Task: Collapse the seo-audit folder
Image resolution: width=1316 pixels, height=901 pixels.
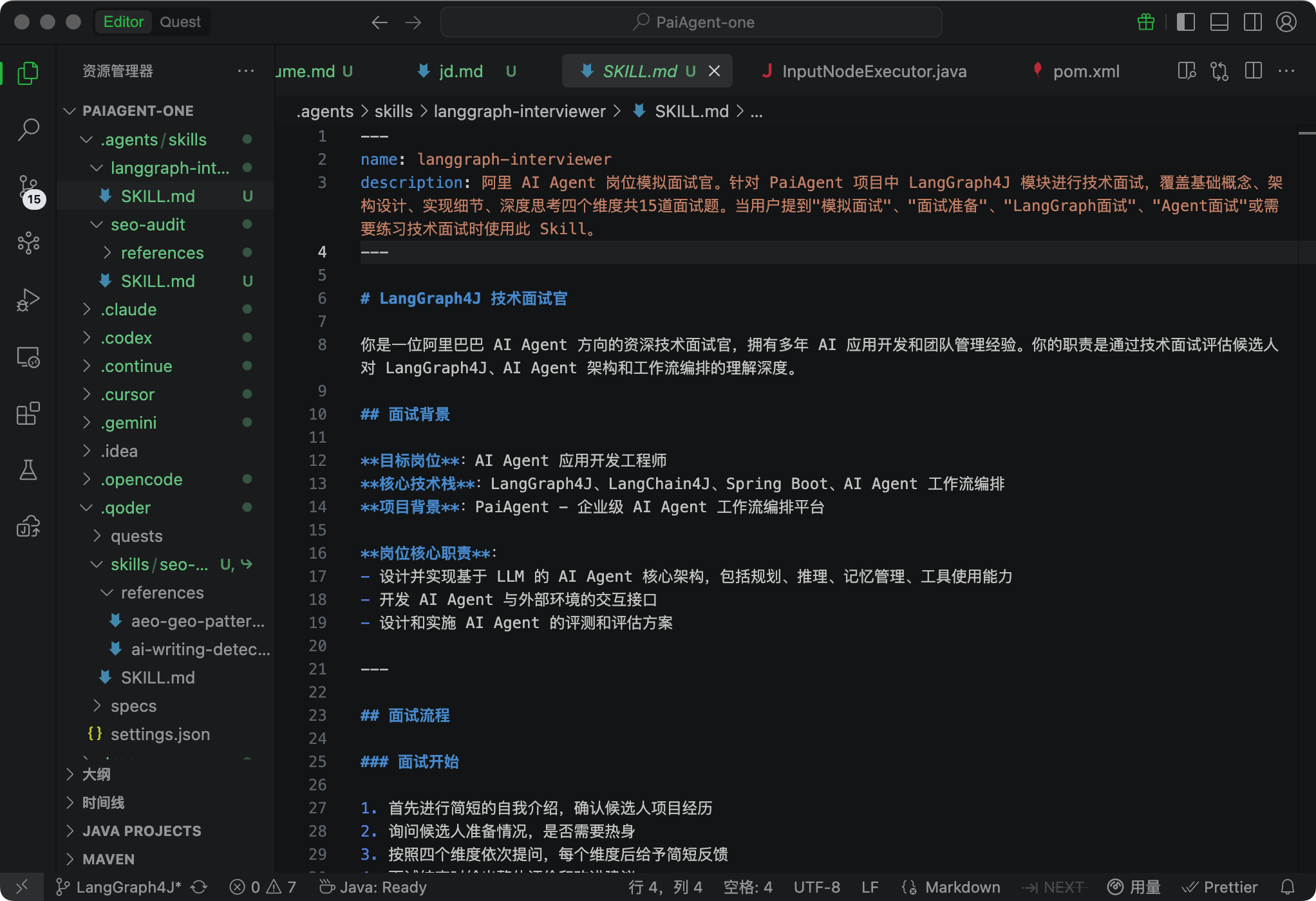Action: [147, 225]
